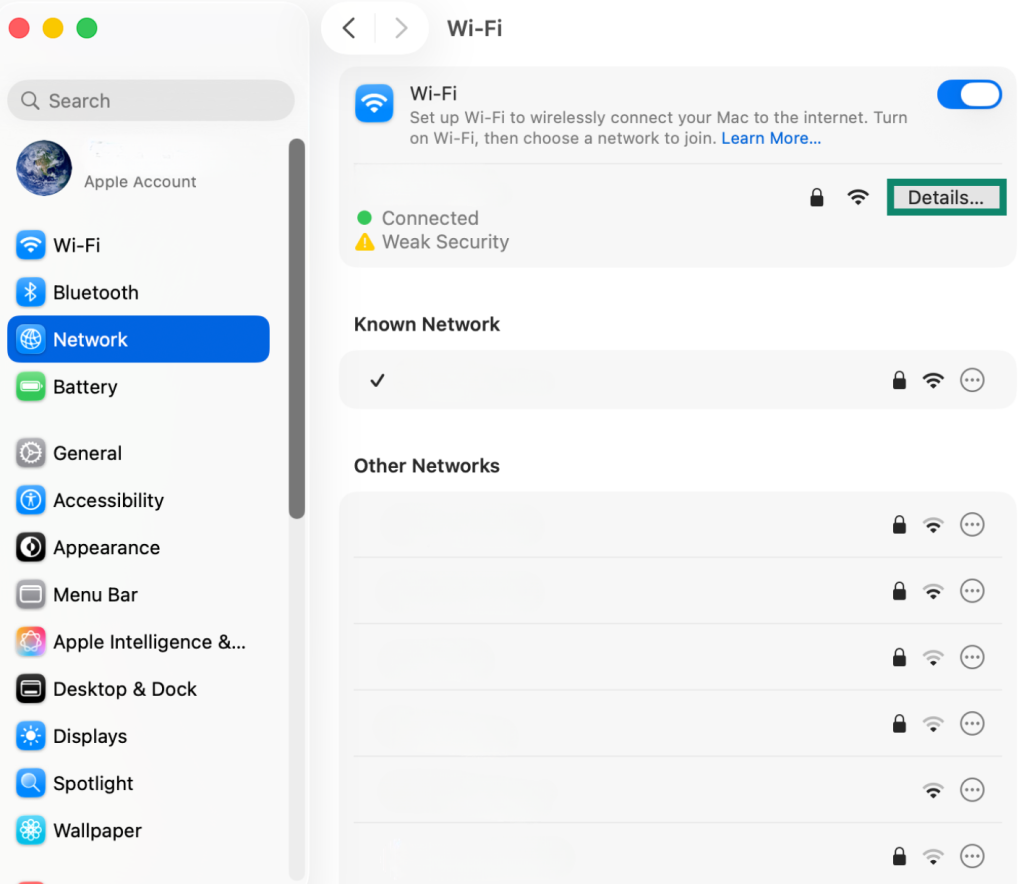The height and width of the screenshot is (884, 1024).
Task: Select the Appearance sidebar icon
Action: click(x=30, y=547)
